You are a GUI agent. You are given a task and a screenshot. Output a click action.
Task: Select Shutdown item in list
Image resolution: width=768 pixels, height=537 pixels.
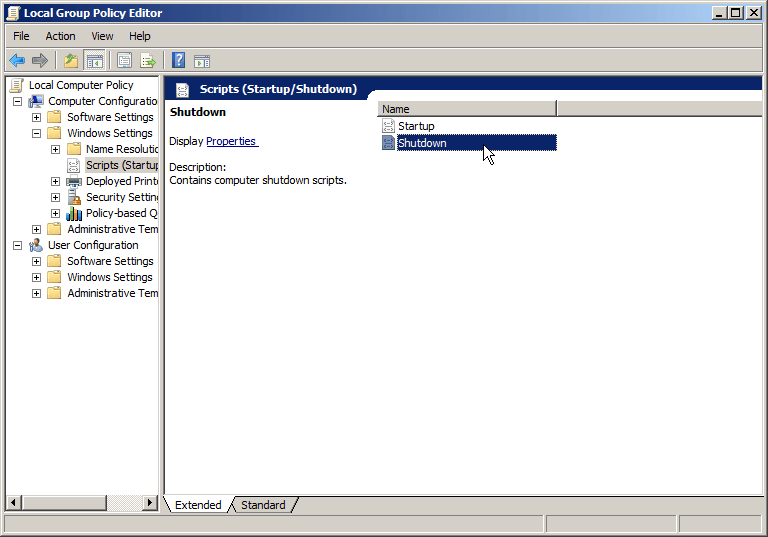click(477, 143)
